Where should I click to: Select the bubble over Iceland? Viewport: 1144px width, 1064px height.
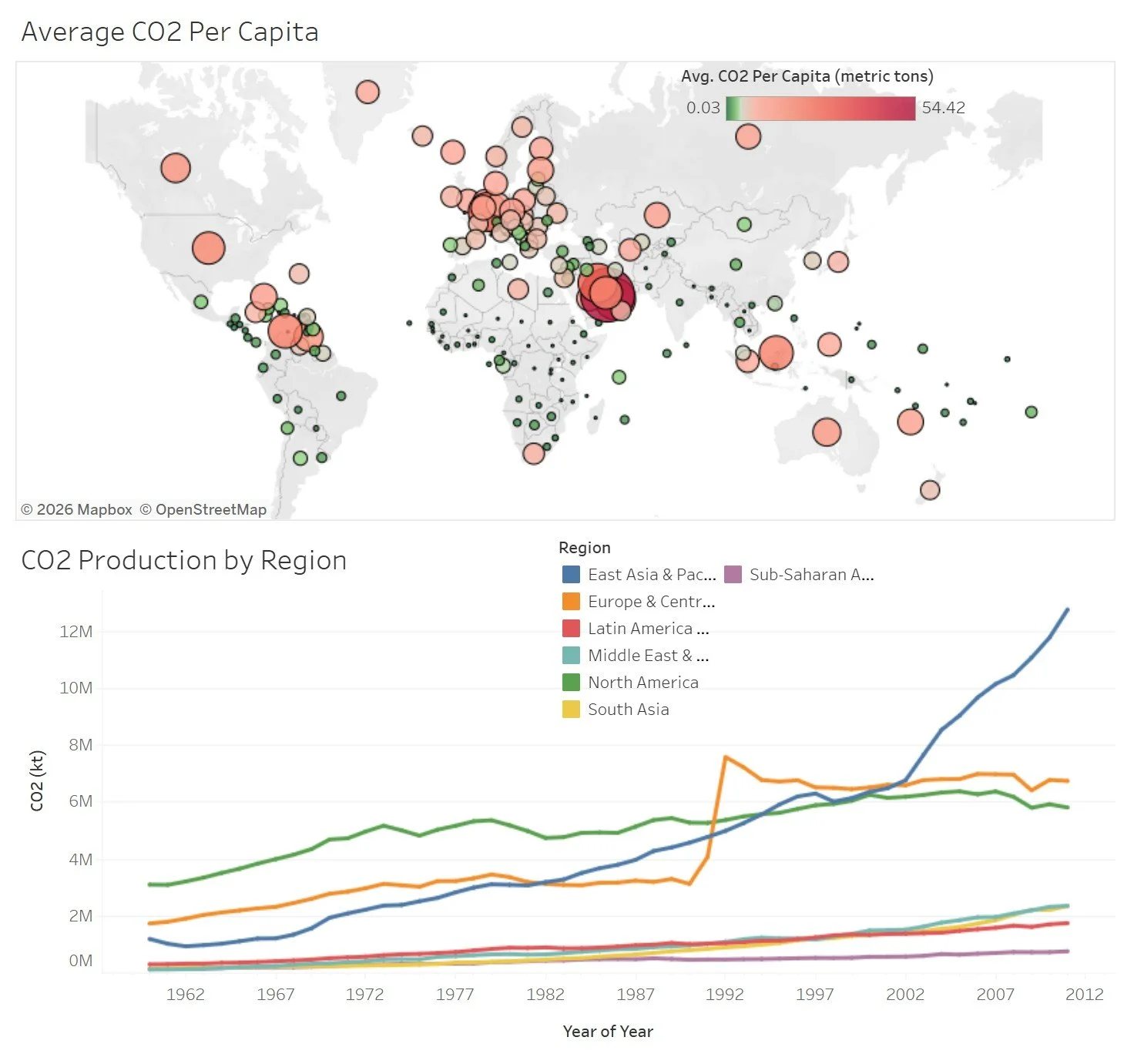pos(422,136)
